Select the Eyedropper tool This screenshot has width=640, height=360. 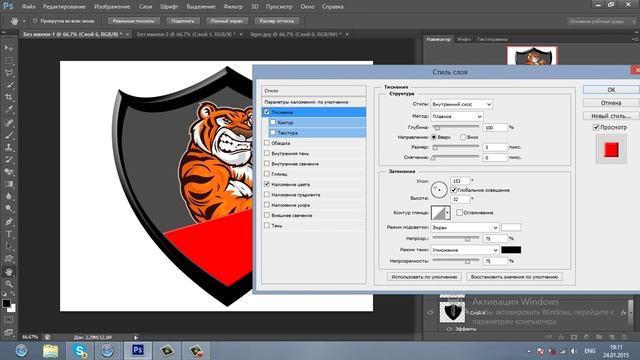(9, 110)
